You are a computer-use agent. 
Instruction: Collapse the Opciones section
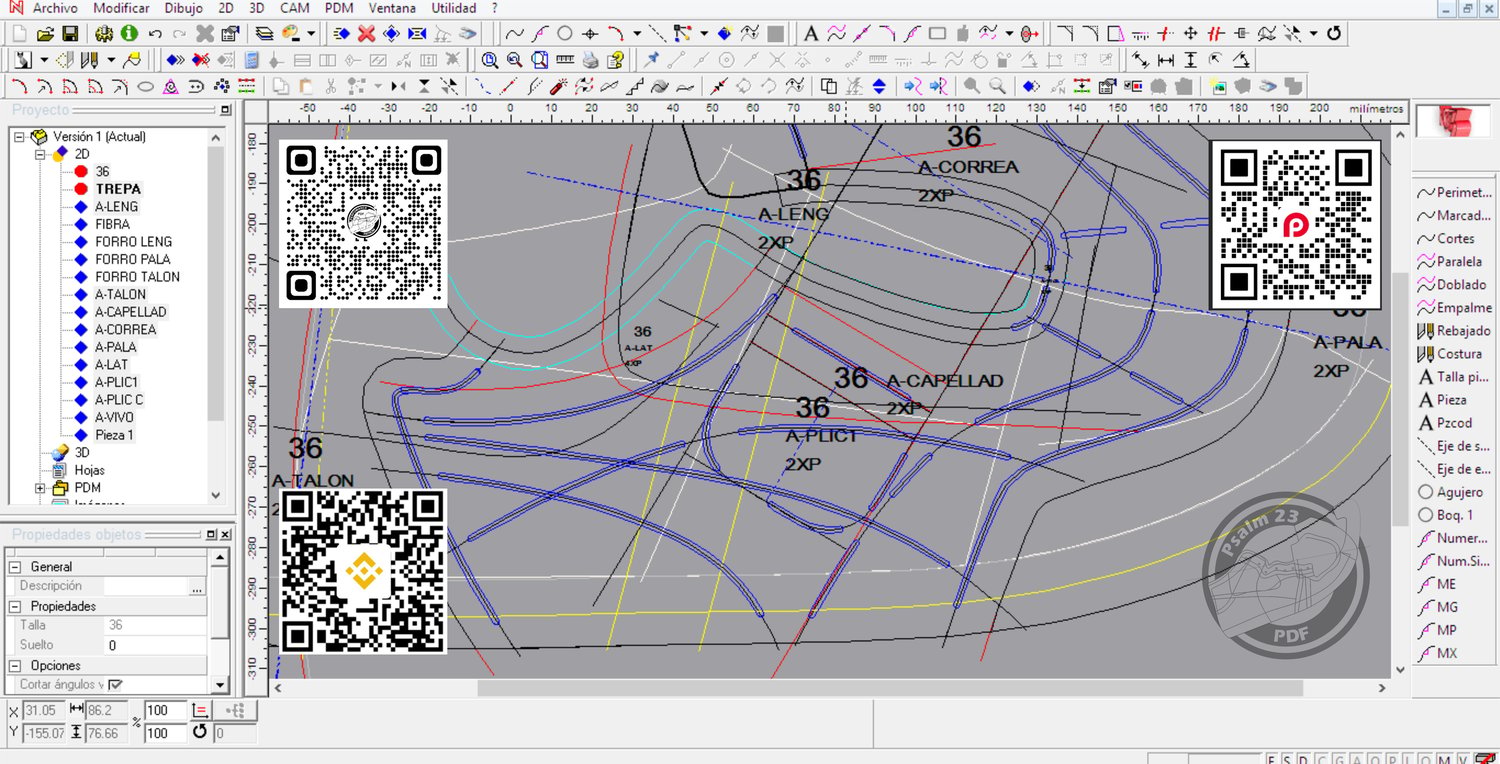click(16, 665)
